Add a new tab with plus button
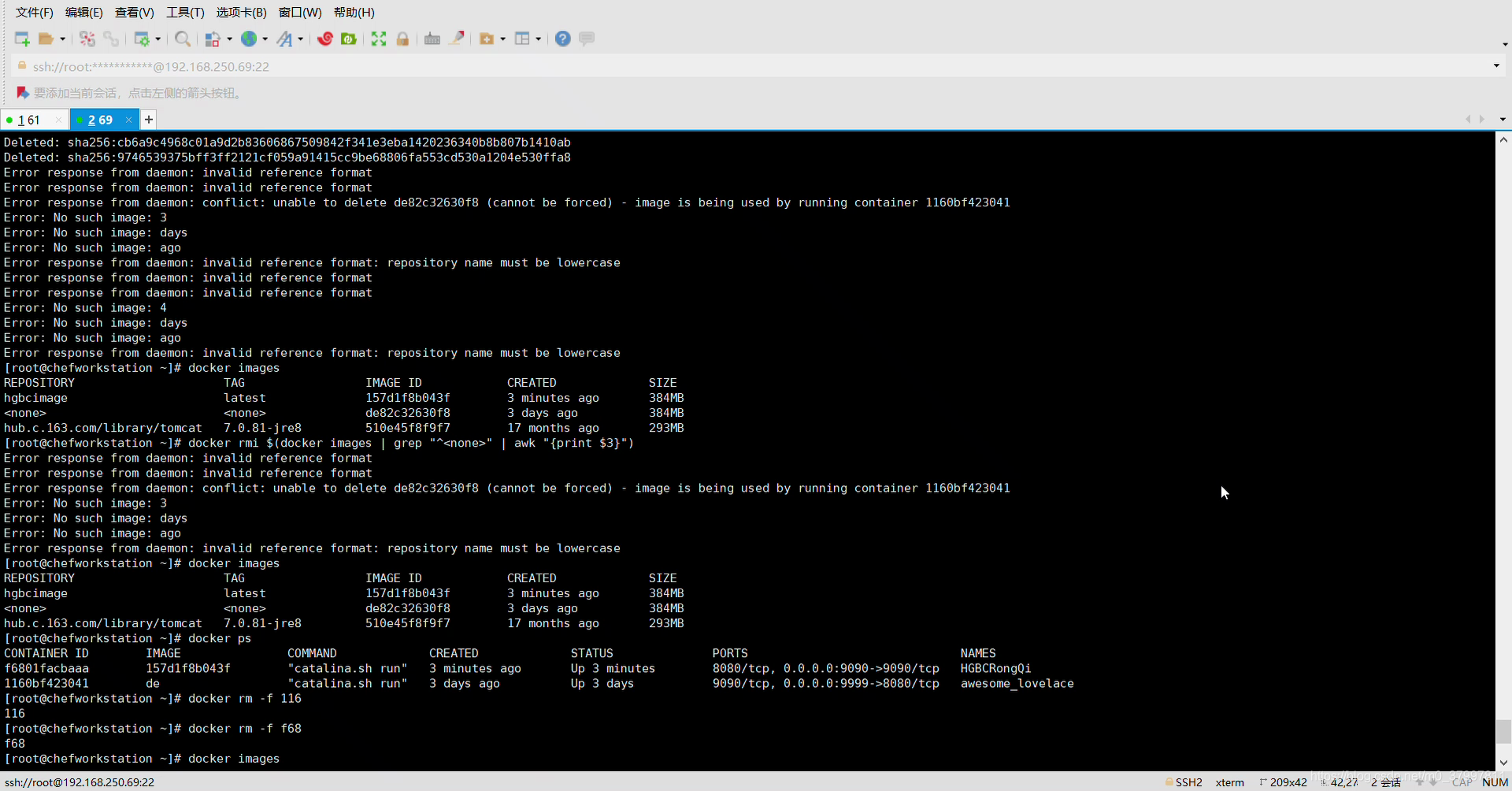Viewport: 1512px width, 791px height. pos(148,120)
